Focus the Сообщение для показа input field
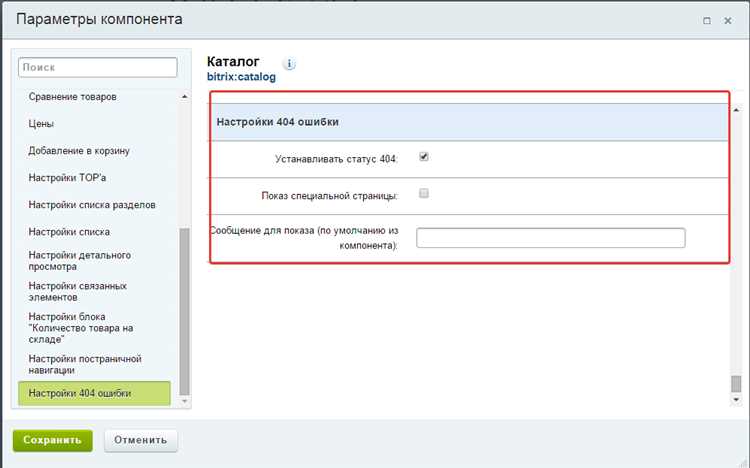750x468 pixels. click(x=551, y=238)
